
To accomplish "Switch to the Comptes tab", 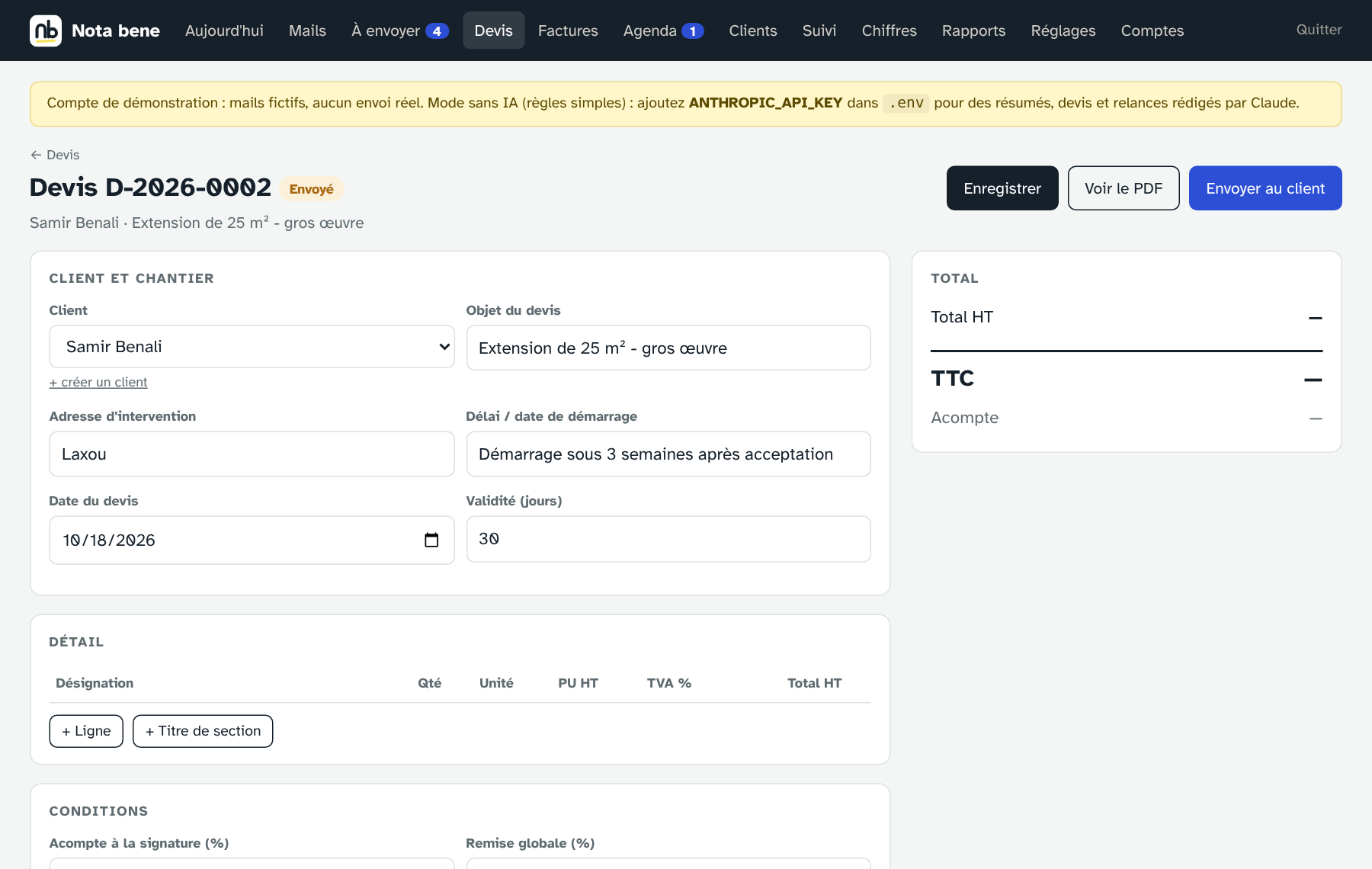I will tap(1152, 30).
